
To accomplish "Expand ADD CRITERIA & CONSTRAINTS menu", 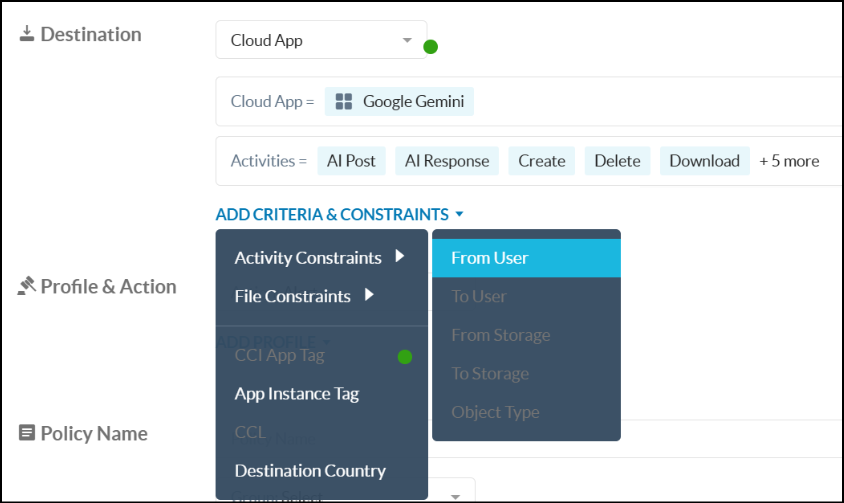I will click(339, 214).
